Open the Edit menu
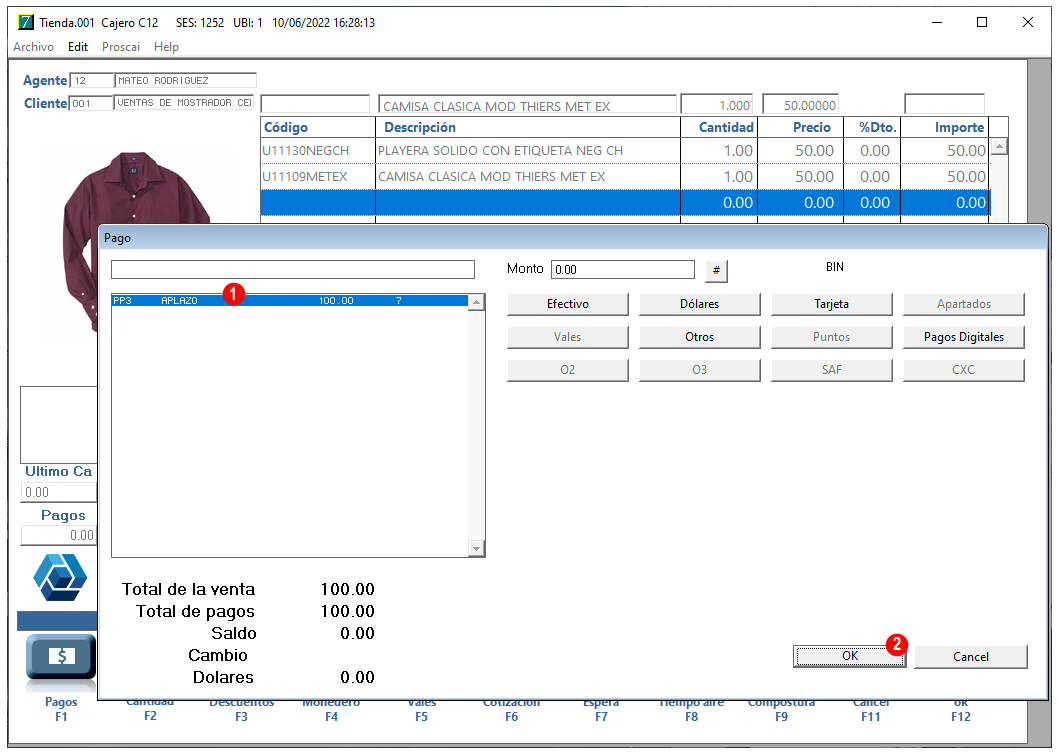The width and height of the screenshot is (1059, 755). pos(78,47)
